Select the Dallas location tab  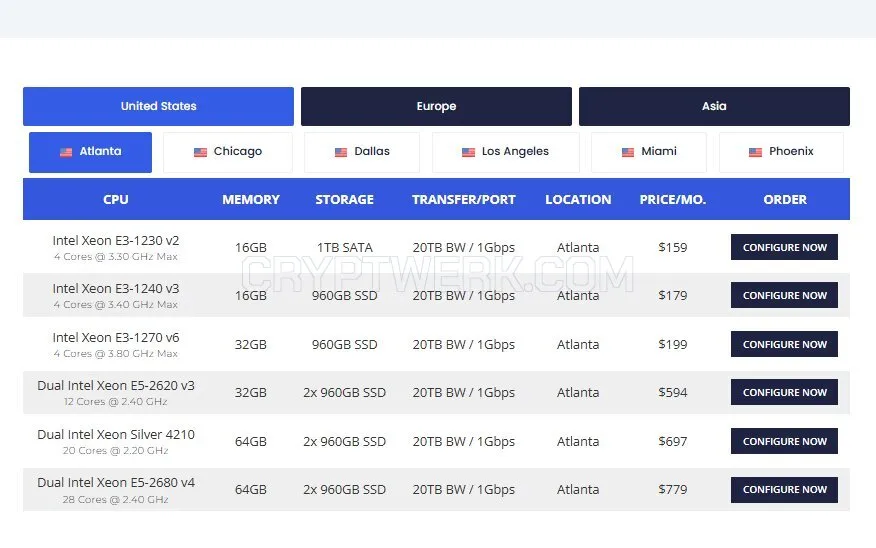pos(362,152)
